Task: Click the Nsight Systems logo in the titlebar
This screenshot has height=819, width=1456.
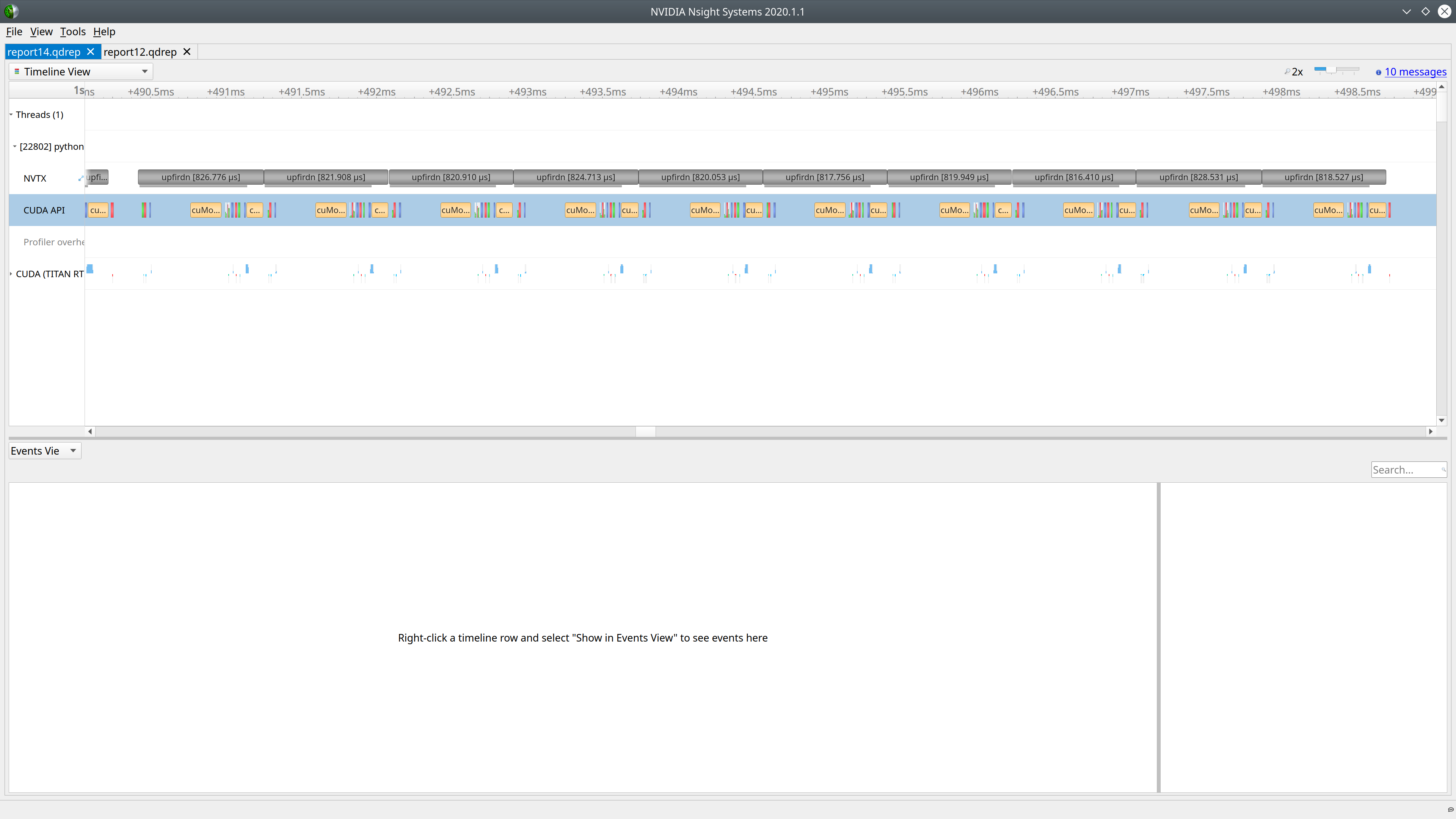Action: [x=11, y=11]
